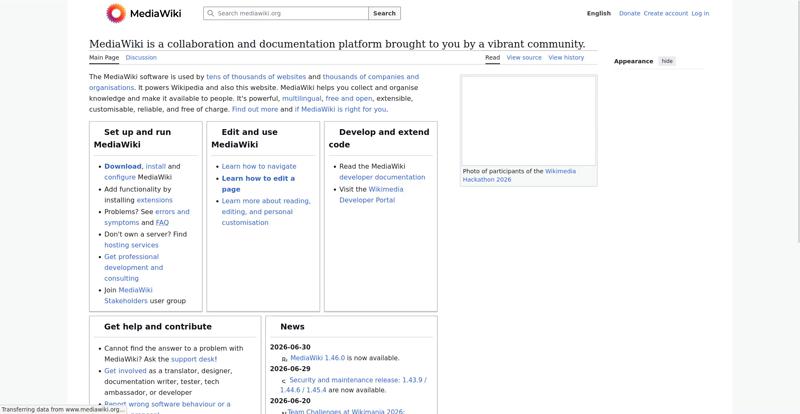Viewport: 800px width, 414px height.
Task: Follow the free and open link
Action: tap(349, 99)
